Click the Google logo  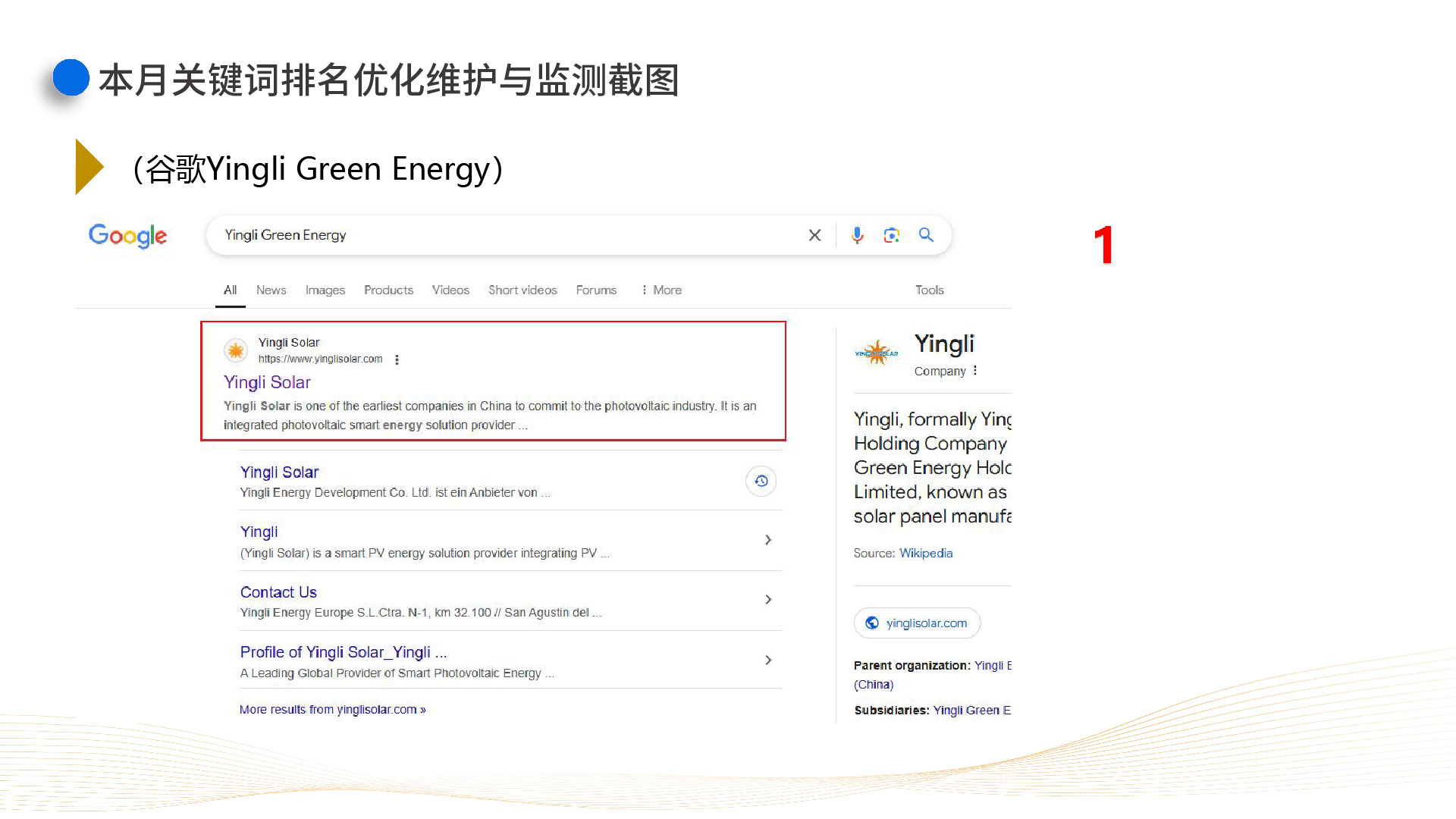pos(127,236)
